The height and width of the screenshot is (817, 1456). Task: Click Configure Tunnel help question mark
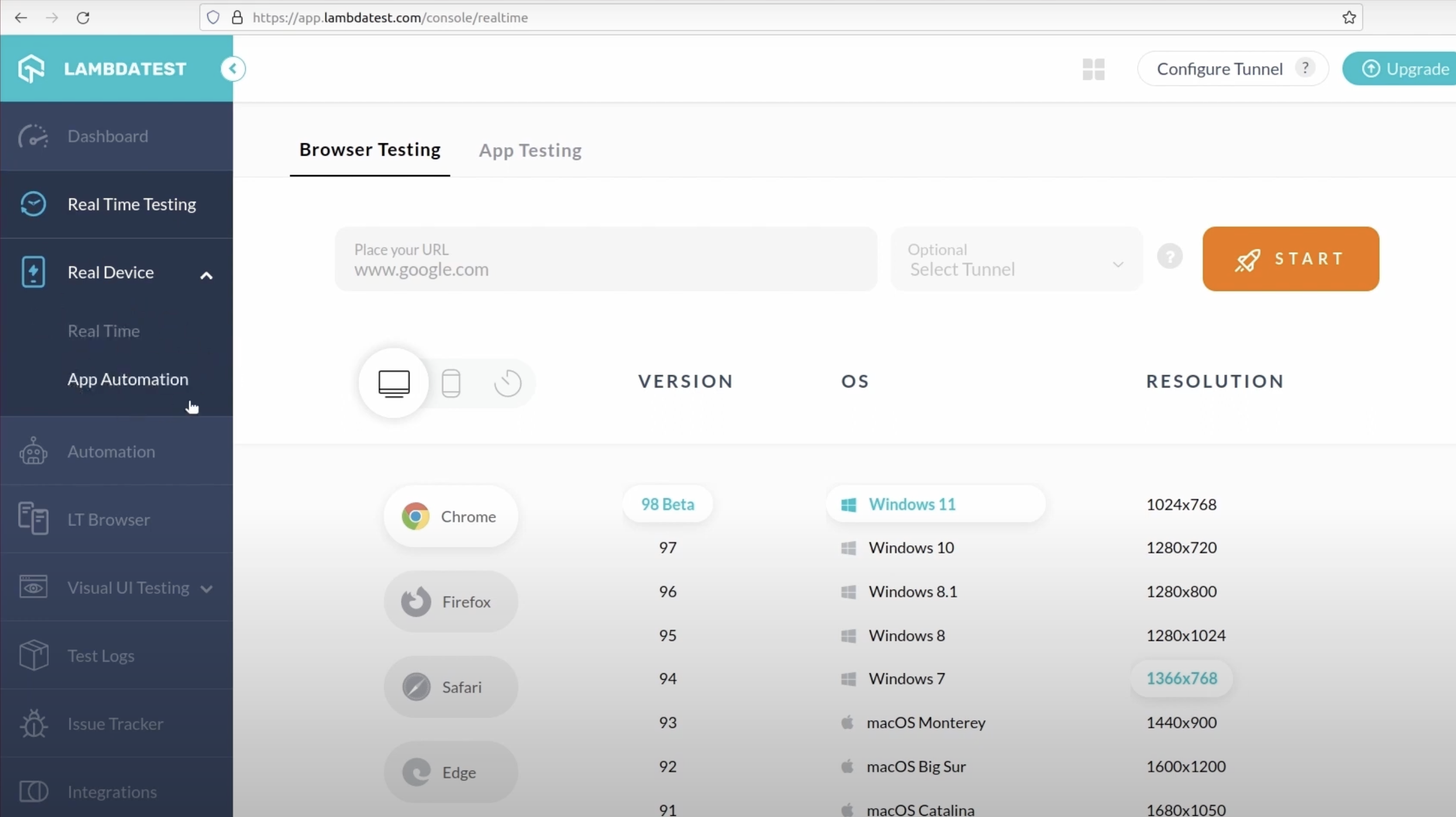[x=1305, y=68]
